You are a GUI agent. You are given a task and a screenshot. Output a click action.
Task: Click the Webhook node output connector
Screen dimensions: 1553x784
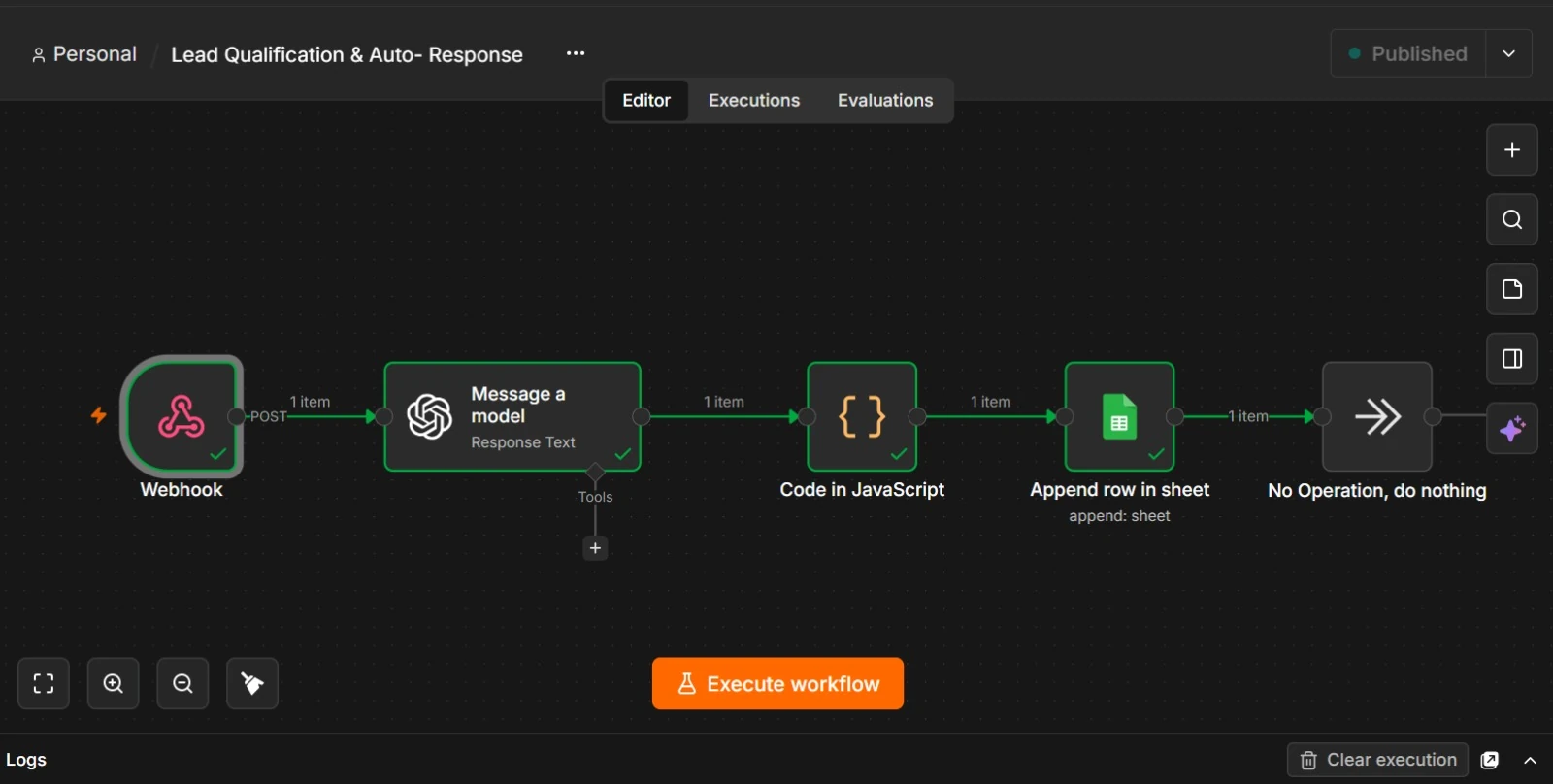(x=236, y=416)
